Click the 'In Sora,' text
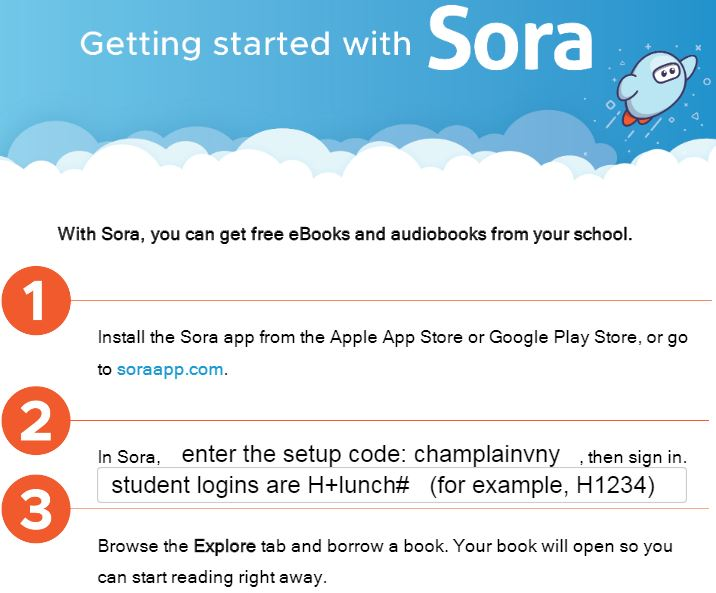Image resolution: width=716 pixels, height=593 pixels. (129, 457)
